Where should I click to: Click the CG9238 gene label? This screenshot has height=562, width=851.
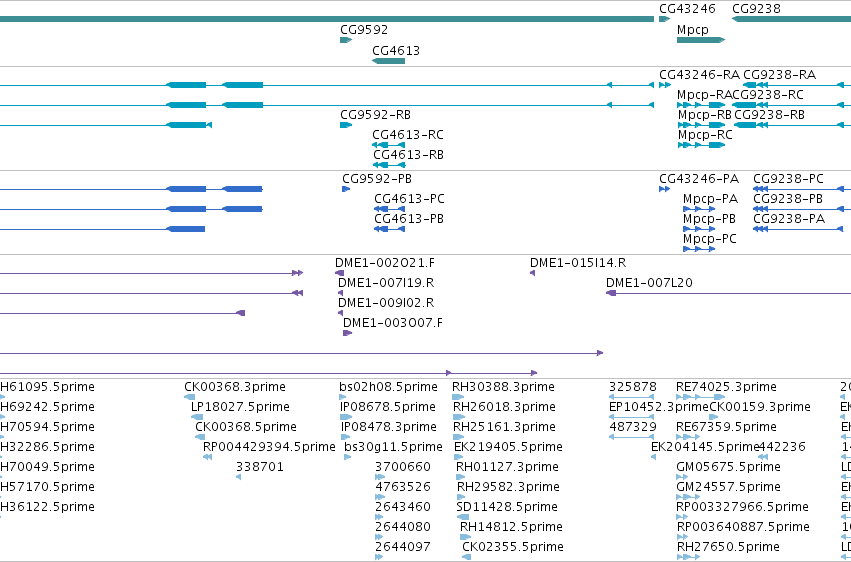756,9
